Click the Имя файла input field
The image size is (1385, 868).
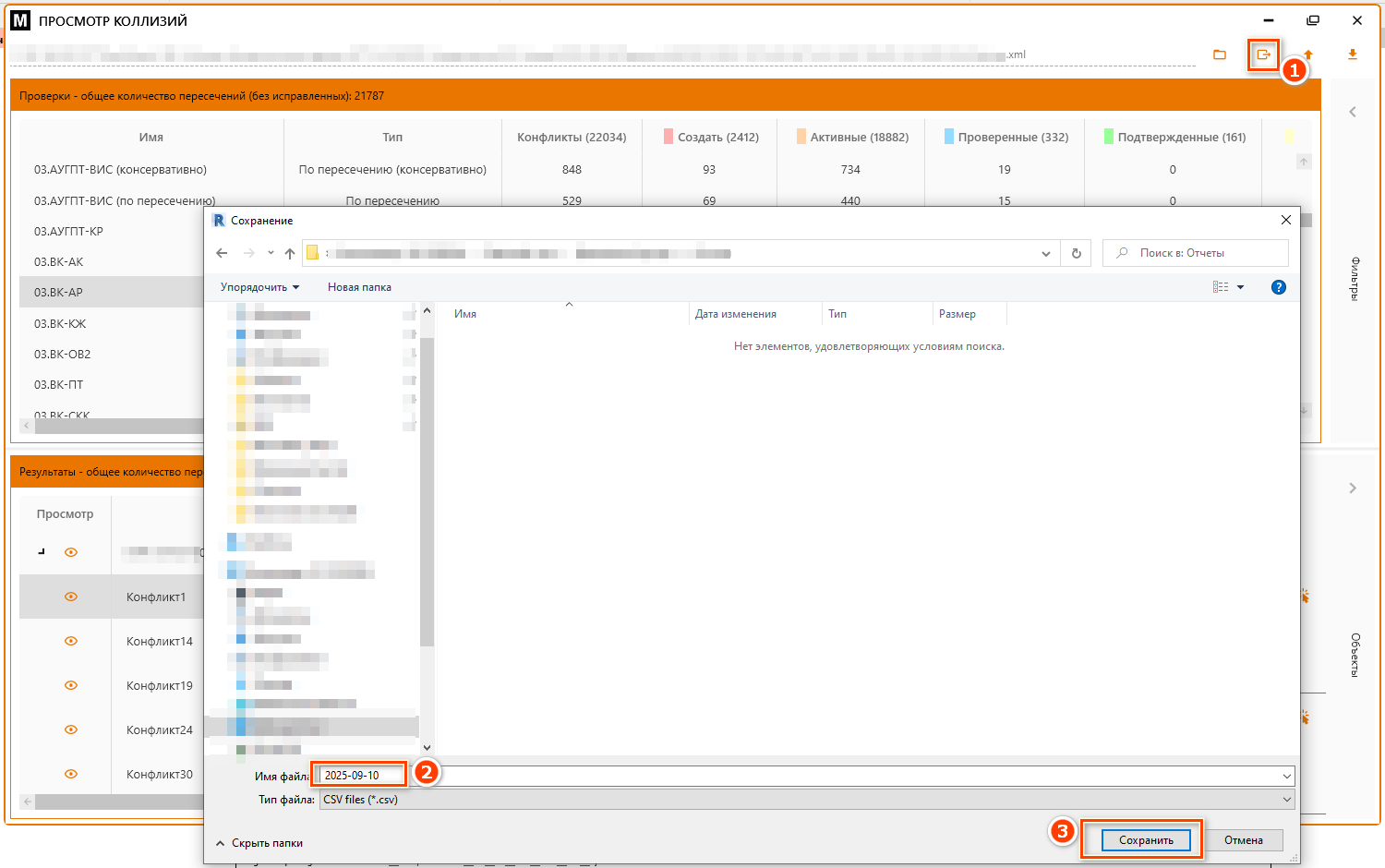point(803,776)
